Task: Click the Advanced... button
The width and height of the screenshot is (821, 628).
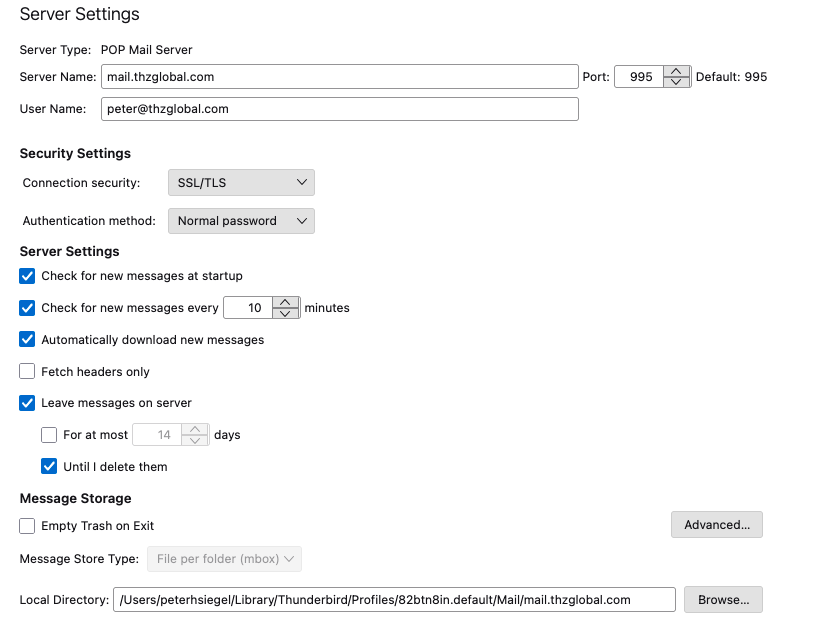Action: (716, 525)
